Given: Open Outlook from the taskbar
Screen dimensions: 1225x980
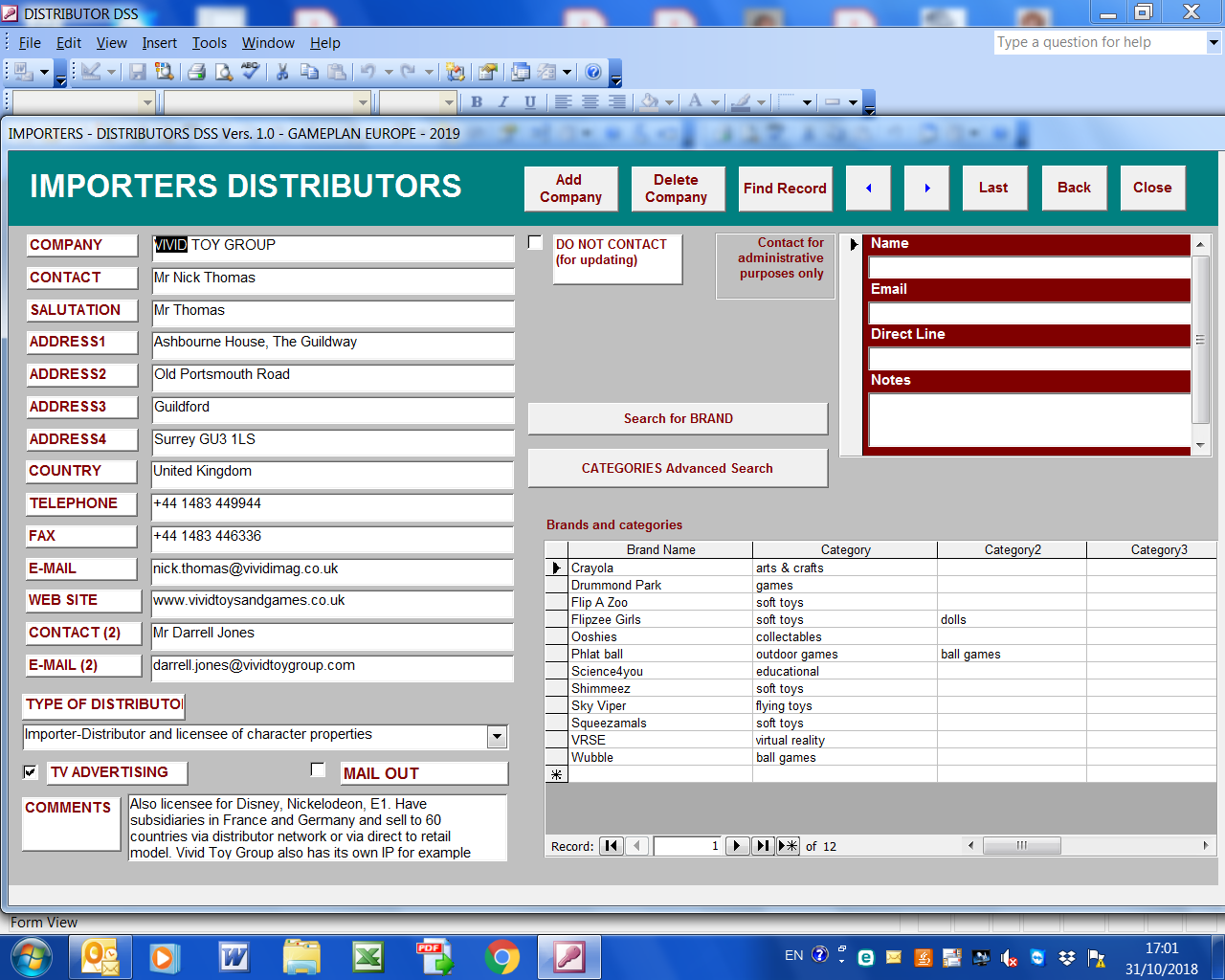Looking at the screenshot, I should coord(100,957).
